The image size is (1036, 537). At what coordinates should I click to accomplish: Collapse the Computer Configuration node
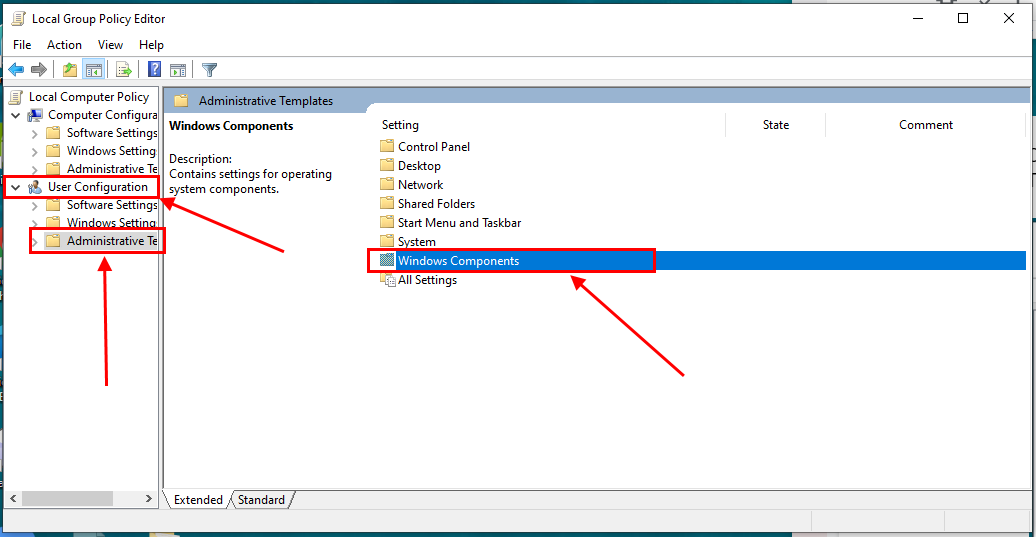(x=16, y=116)
